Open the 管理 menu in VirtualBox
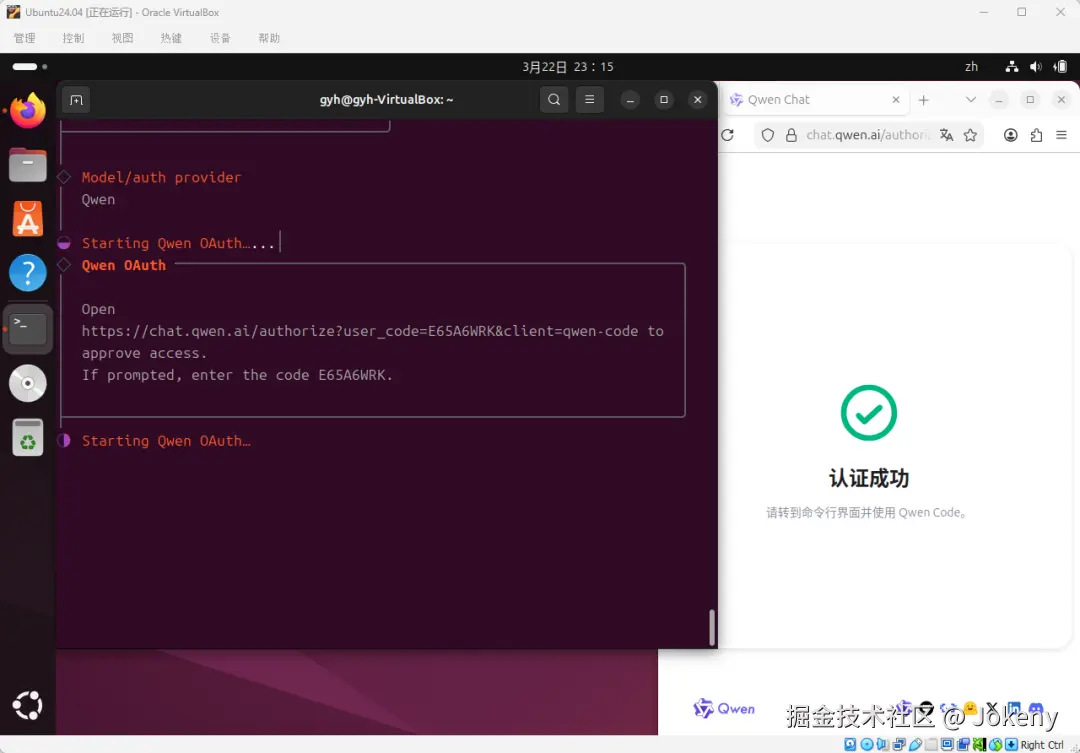 [x=24, y=38]
